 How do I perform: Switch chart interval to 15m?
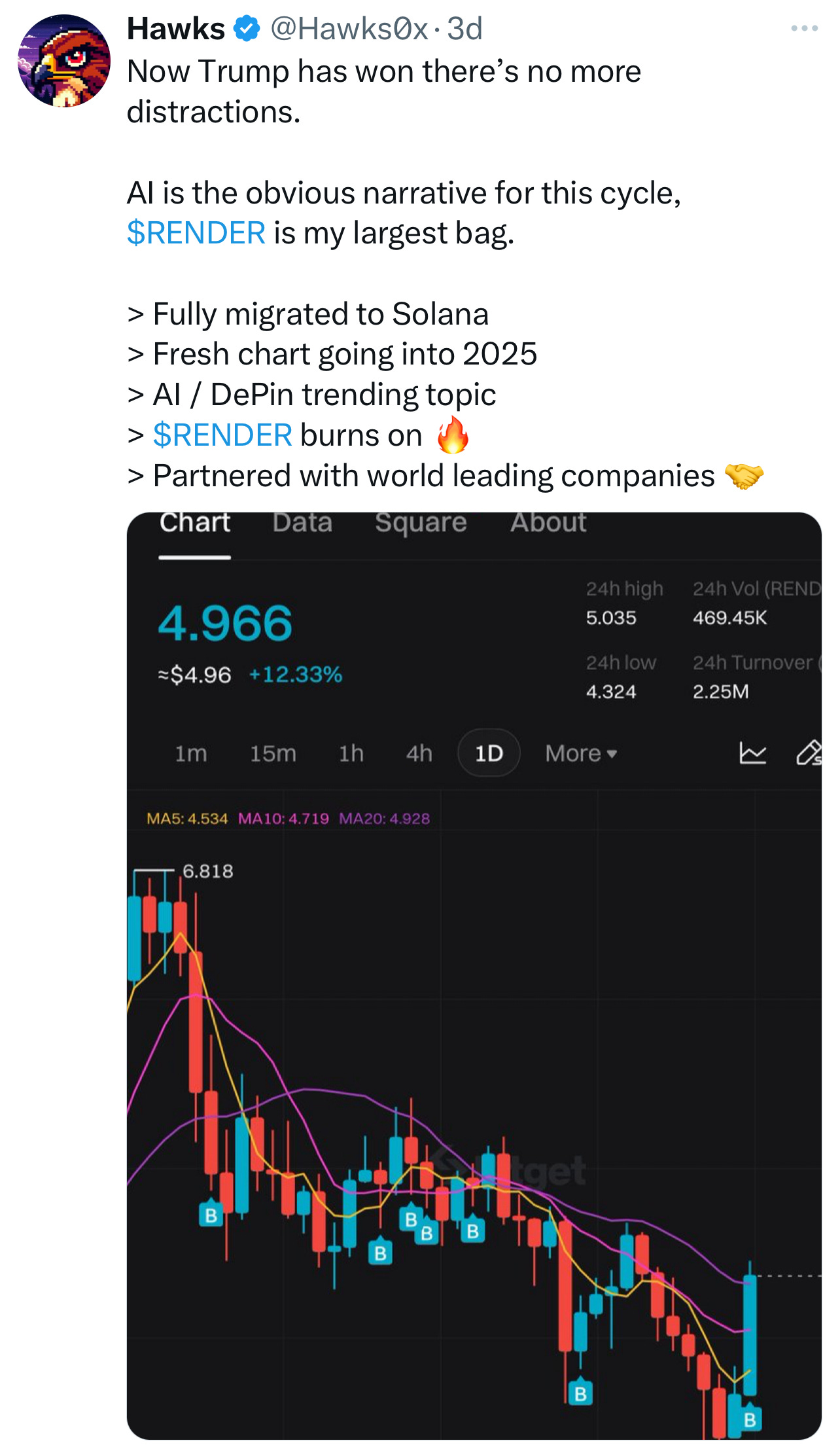273,753
